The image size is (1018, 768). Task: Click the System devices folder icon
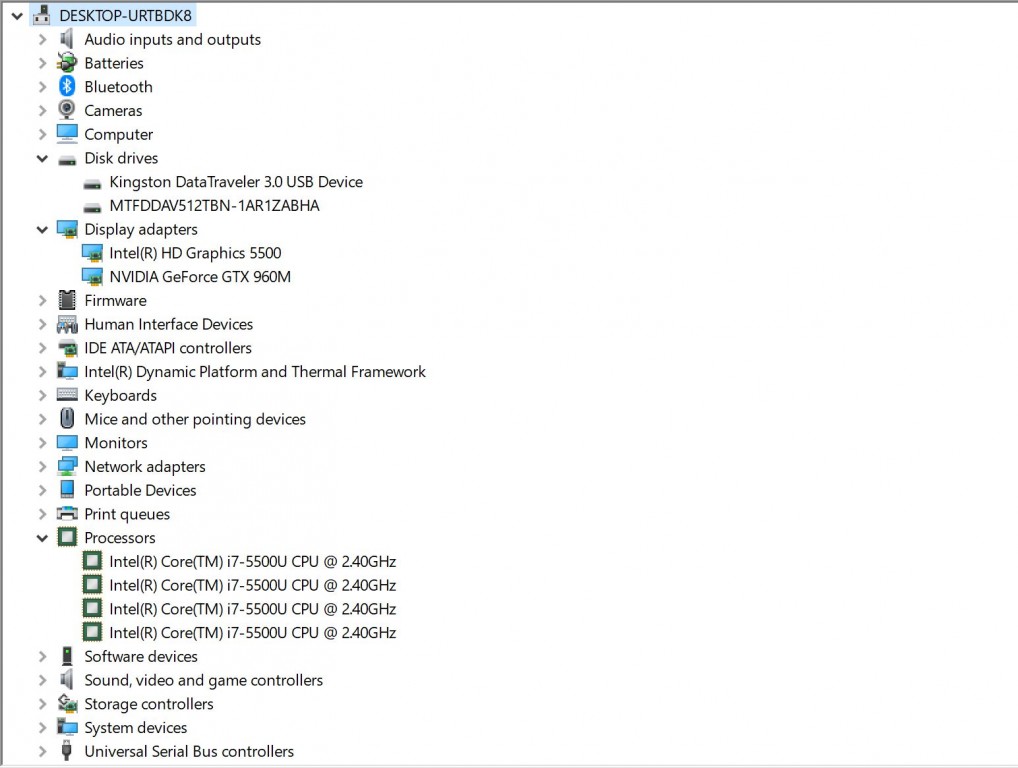coord(68,726)
